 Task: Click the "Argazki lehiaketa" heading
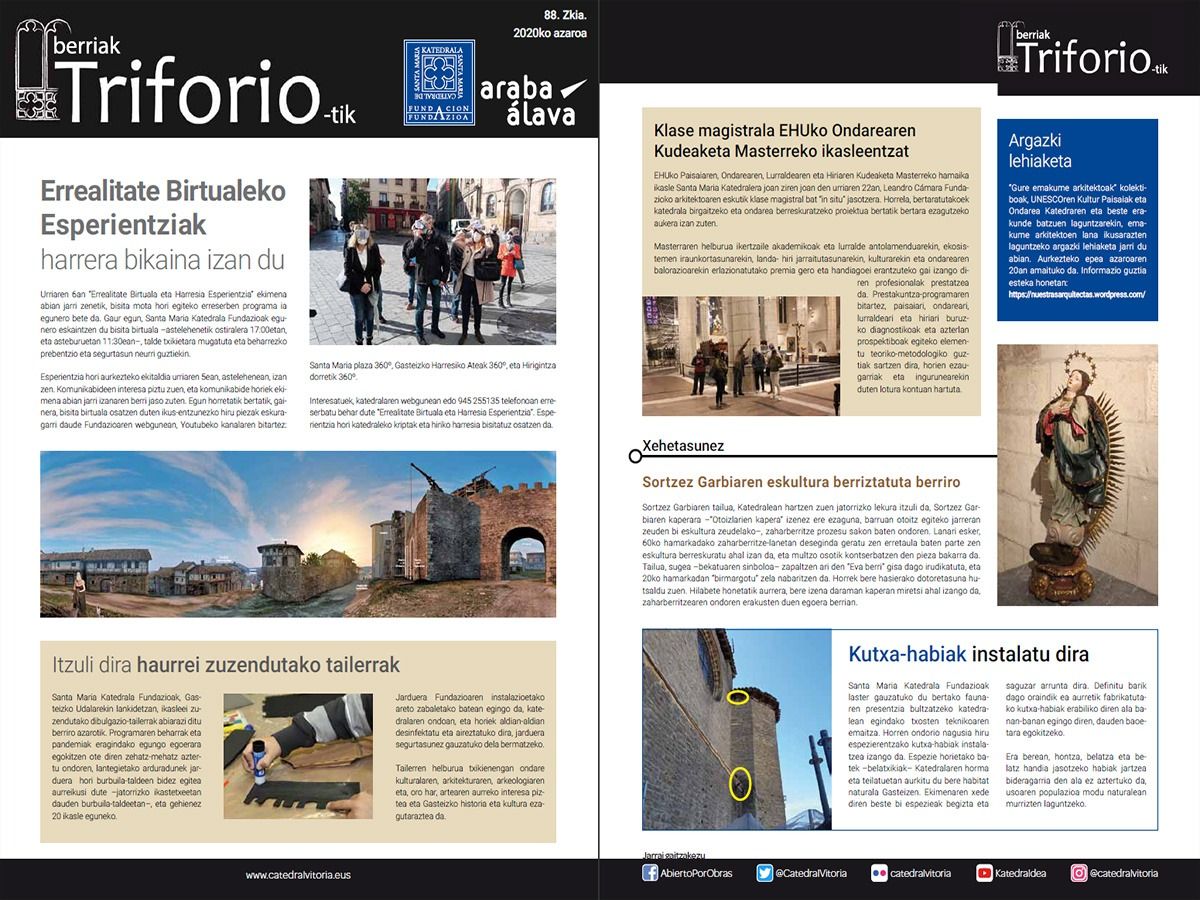[x=1040, y=150]
